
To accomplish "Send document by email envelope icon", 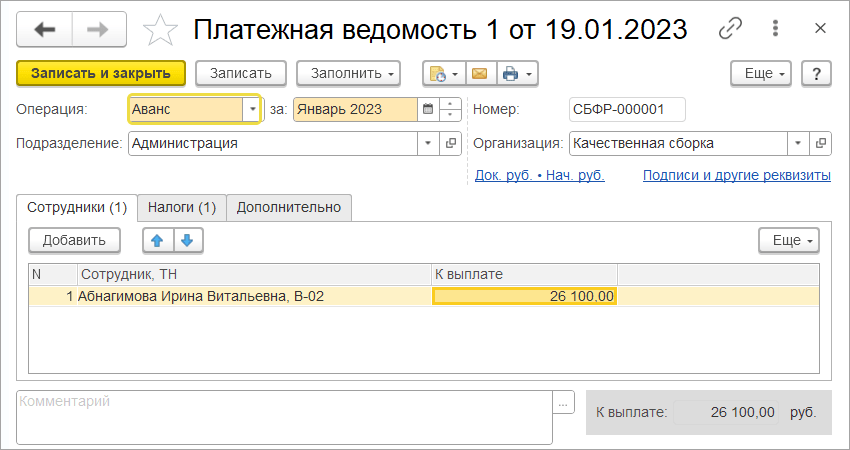I will point(480,73).
